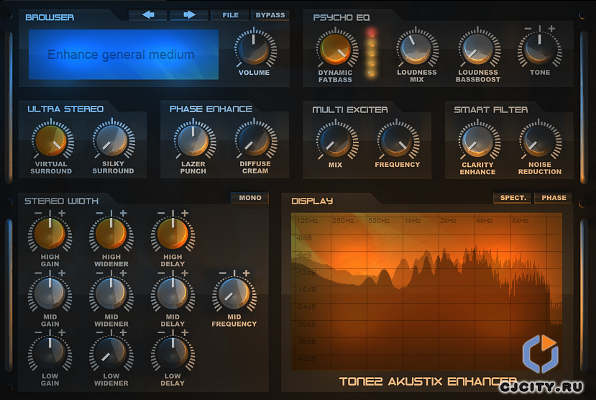Viewport: 596px width, 400px height.
Task: Click the Multi Exciter Mix knob
Action: tap(335, 141)
